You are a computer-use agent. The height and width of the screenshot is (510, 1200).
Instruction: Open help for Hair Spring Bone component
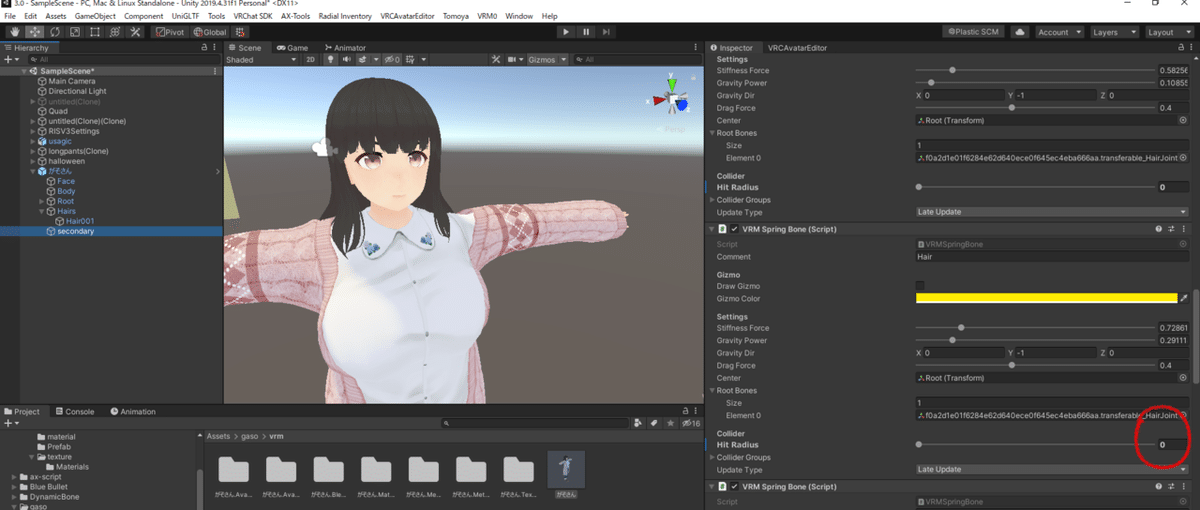coord(1160,229)
